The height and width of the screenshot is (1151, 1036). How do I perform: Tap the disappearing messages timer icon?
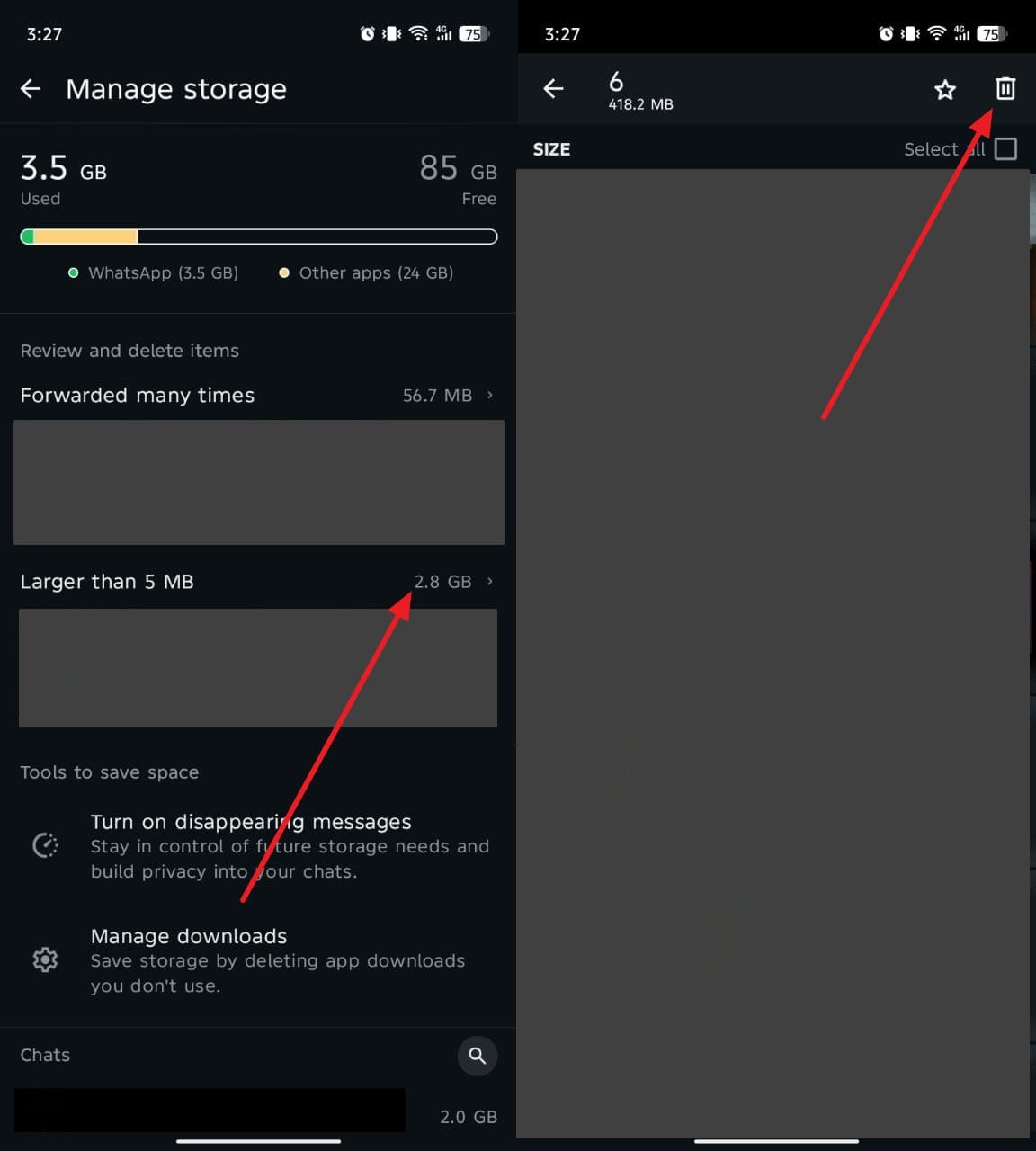(45, 845)
